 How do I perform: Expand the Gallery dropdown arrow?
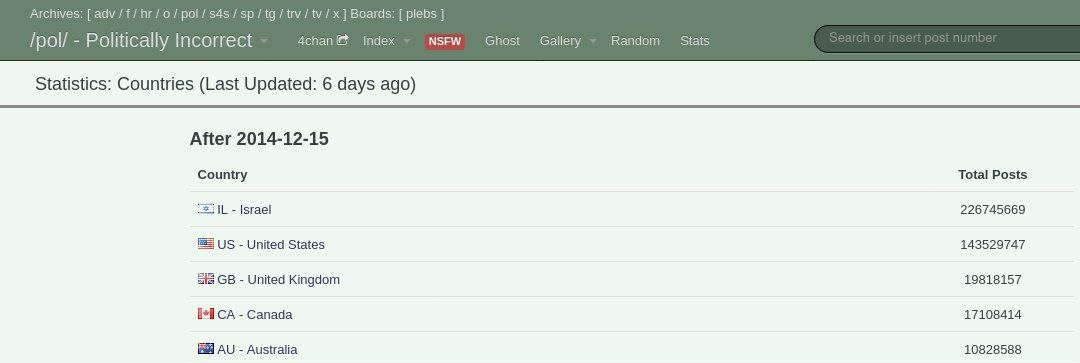592,41
